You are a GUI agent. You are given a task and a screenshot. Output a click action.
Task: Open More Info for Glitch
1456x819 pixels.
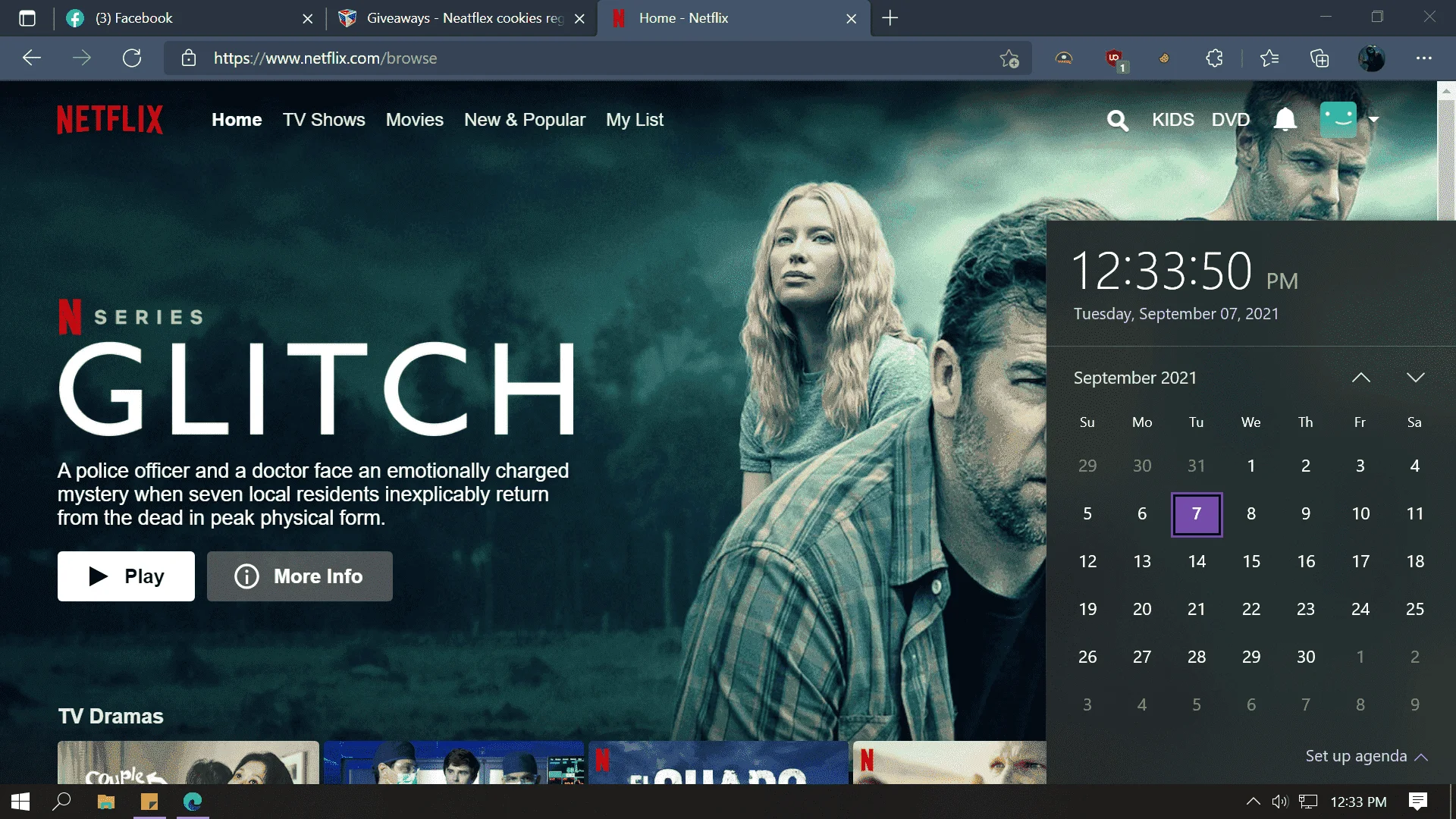coord(300,576)
